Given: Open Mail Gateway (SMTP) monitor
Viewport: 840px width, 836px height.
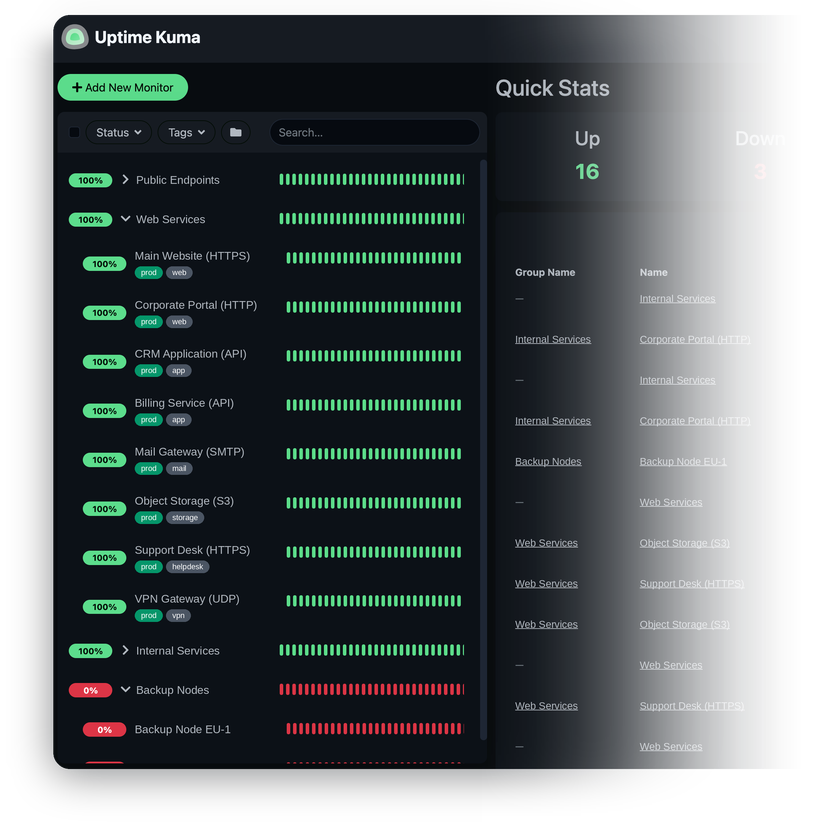Looking at the screenshot, I should [x=189, y=452].
